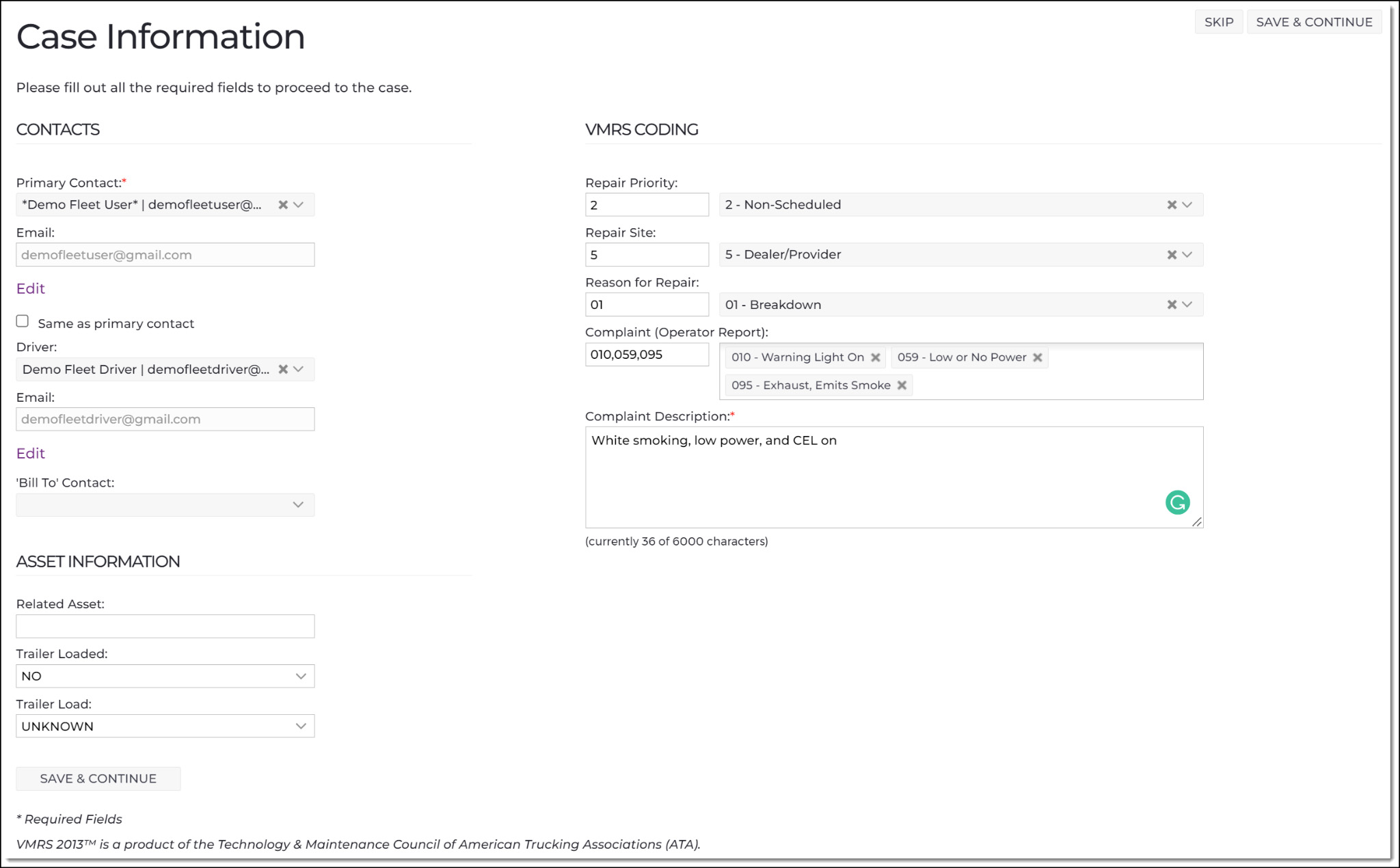Expand the Primary Contact dropdown arrow
Image resolution: width=1400 pixels, height=868 pixels.
point(298,205)
